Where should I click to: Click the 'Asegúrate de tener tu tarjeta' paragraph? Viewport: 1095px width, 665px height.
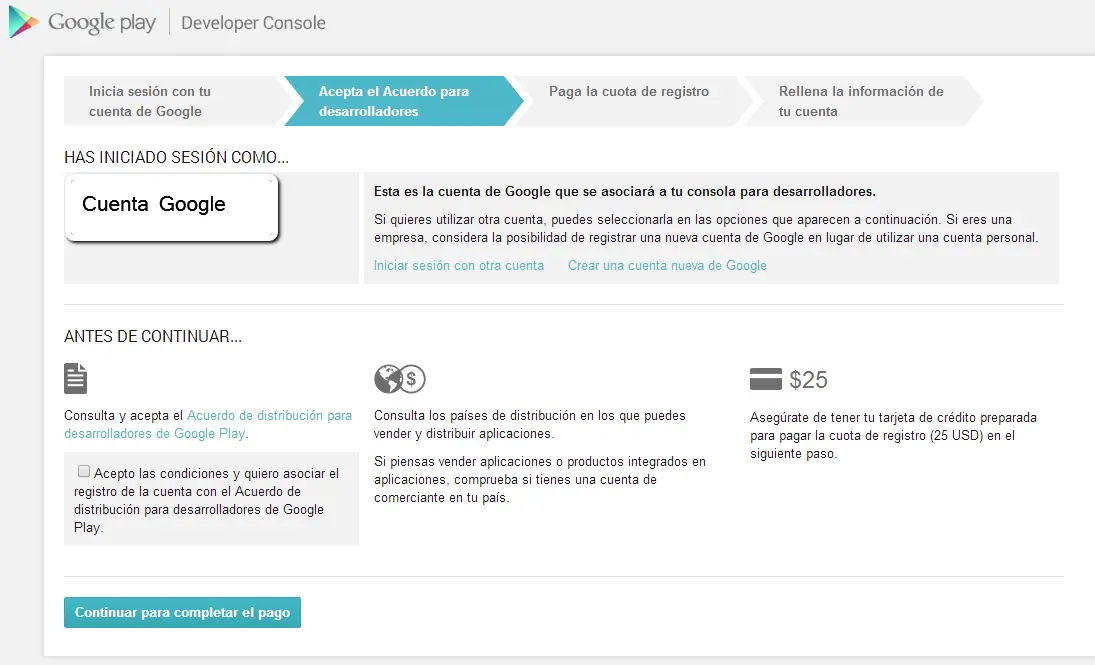[x=893, y=436]
